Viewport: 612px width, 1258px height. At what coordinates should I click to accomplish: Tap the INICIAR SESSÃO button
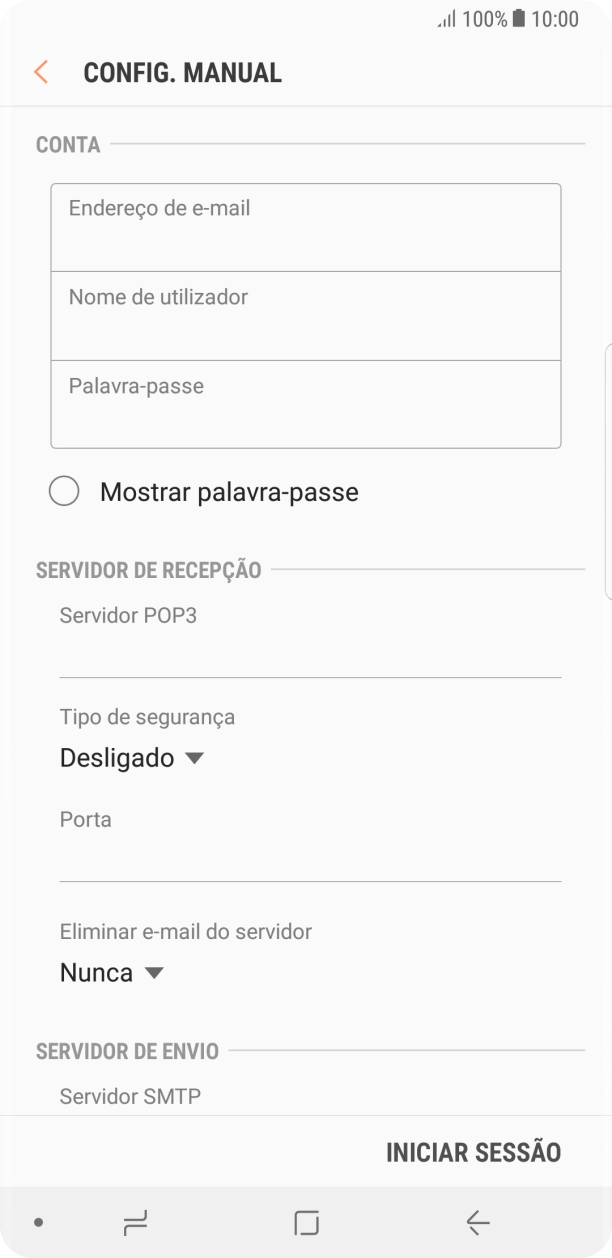pyautogui.click(x=473, y=1152)
